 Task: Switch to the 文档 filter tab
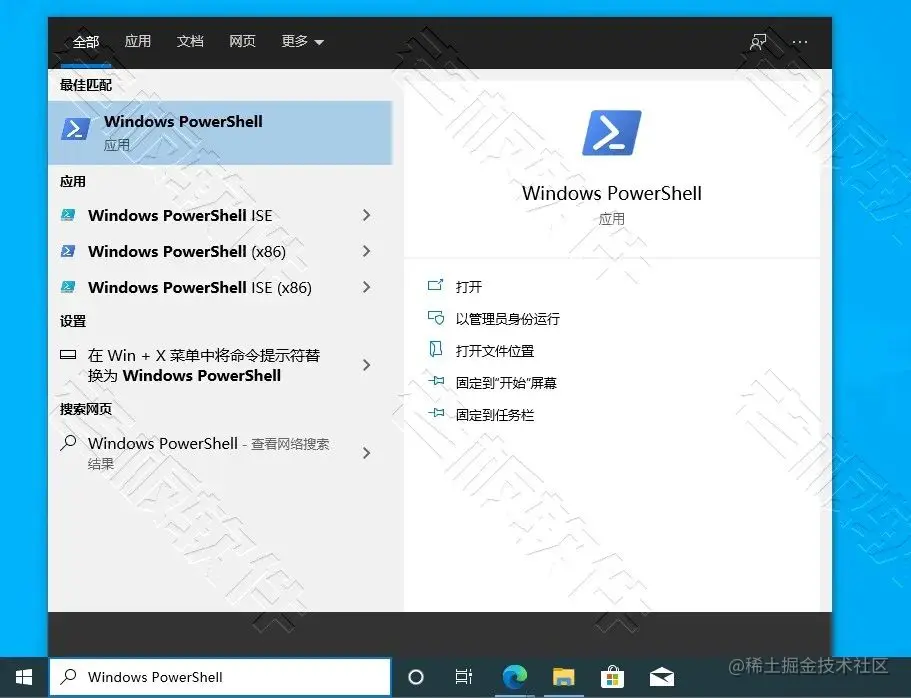tap(190, 41)
